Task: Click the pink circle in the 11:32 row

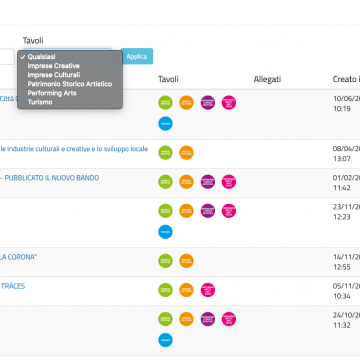Action: pyautogui.click(x=229, y=319)
